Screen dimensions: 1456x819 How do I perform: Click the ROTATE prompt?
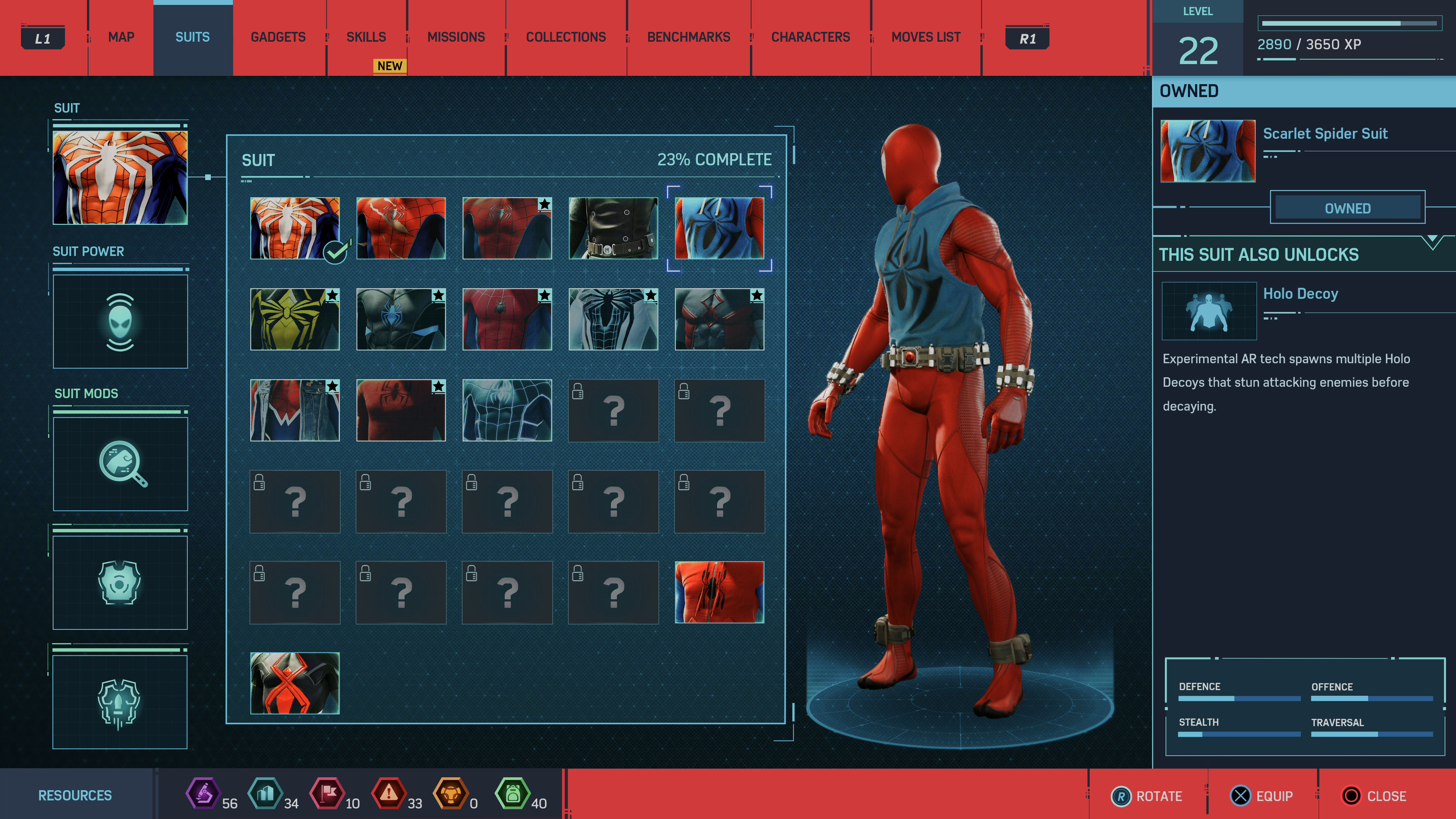(x=1147, y=796)
